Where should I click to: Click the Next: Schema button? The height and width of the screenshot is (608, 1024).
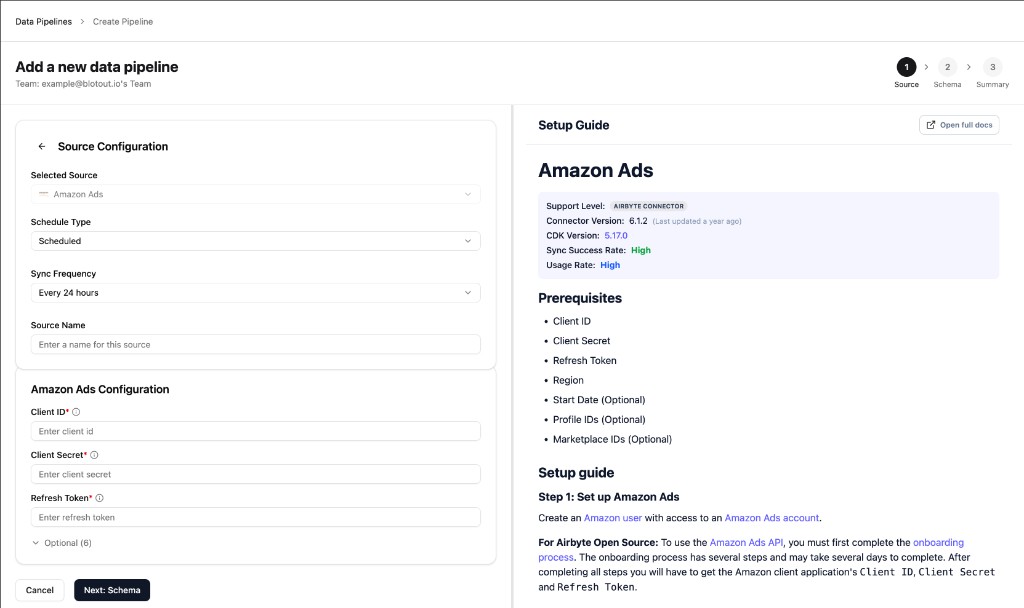coord(112,590)
